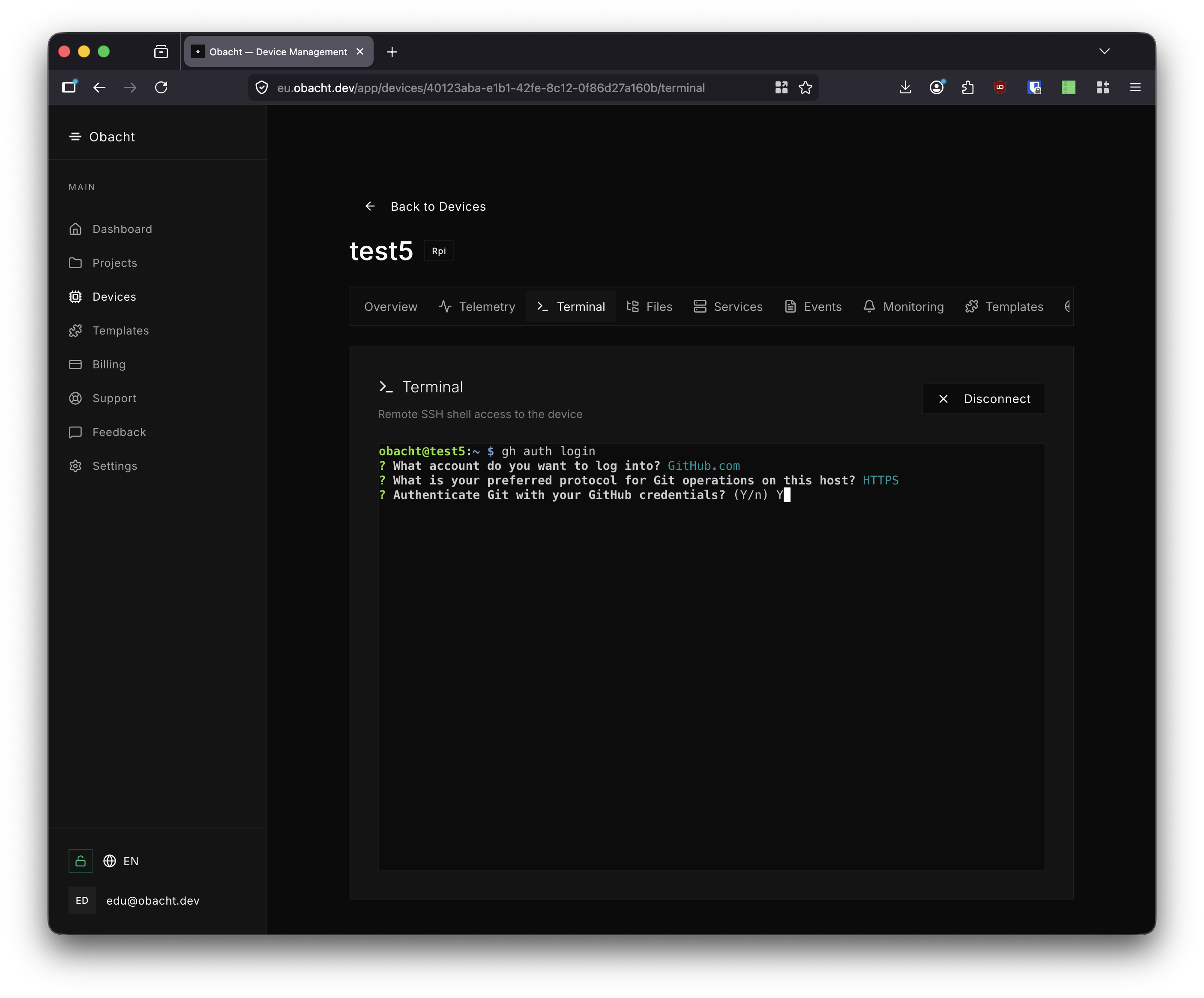Click the partially visible tab after Templates

1068,307
